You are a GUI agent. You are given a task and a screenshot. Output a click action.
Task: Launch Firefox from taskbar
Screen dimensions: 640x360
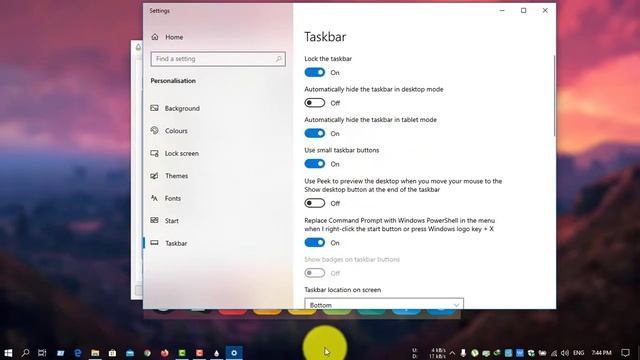(x=164, y=353)
